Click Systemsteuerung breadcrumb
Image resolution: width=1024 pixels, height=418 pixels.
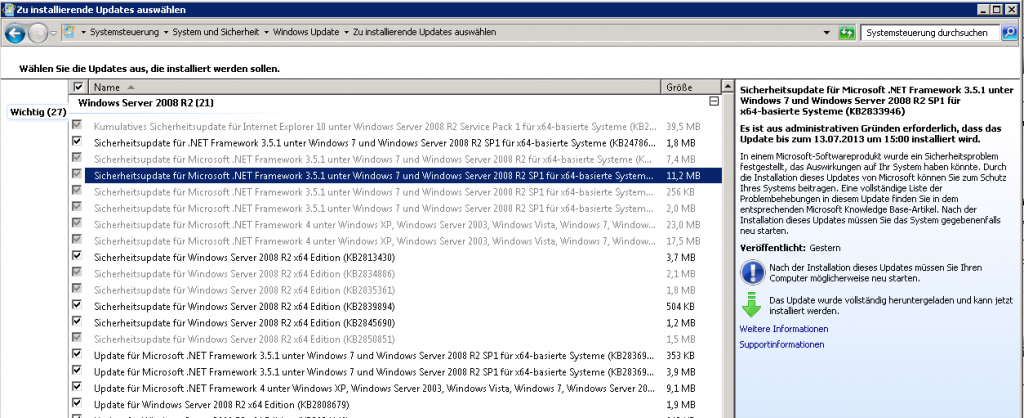coord(124,32)
